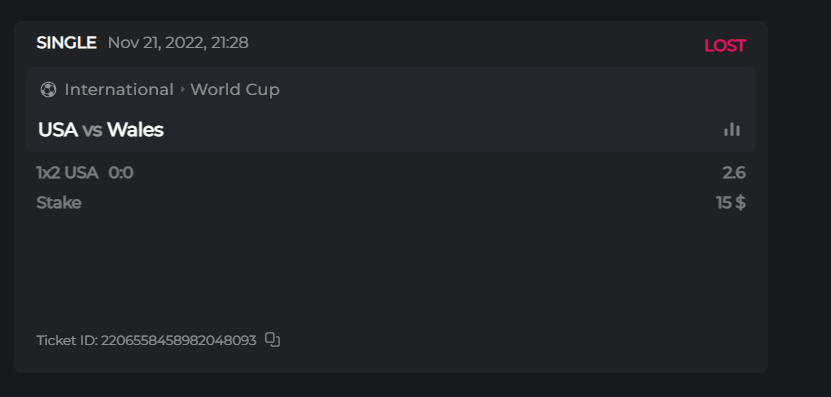The image size is (831, 397).
Task: Click the 2.6 odds value
Action: [734, 173]
